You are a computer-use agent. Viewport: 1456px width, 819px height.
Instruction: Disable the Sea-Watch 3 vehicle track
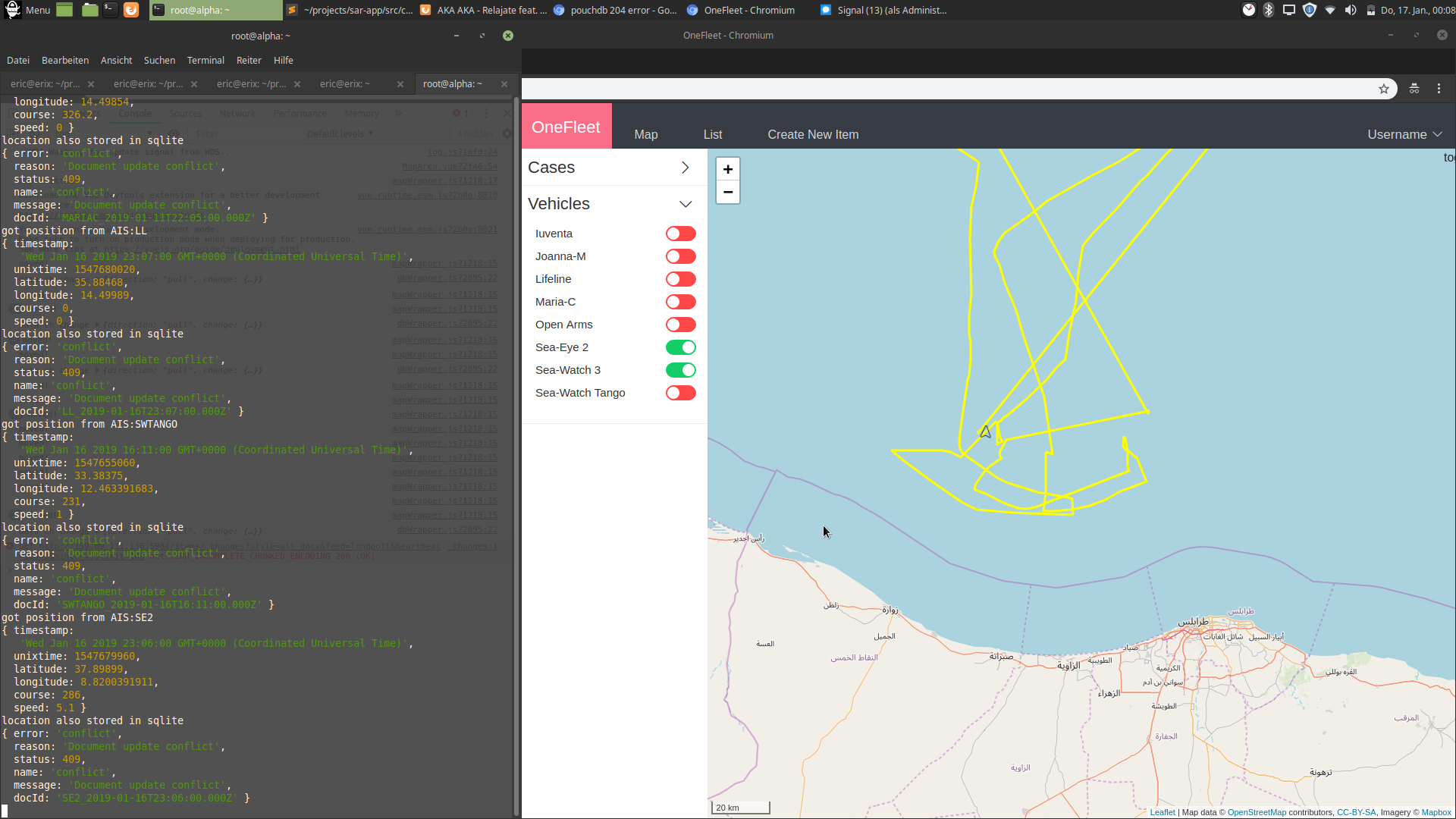click(681, 370)
